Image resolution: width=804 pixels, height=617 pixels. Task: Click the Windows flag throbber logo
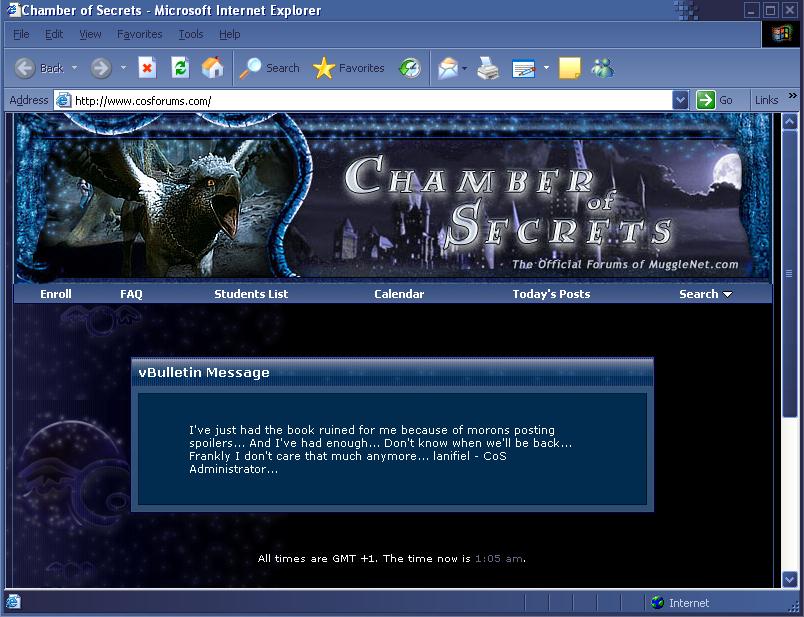pos(782,35)
